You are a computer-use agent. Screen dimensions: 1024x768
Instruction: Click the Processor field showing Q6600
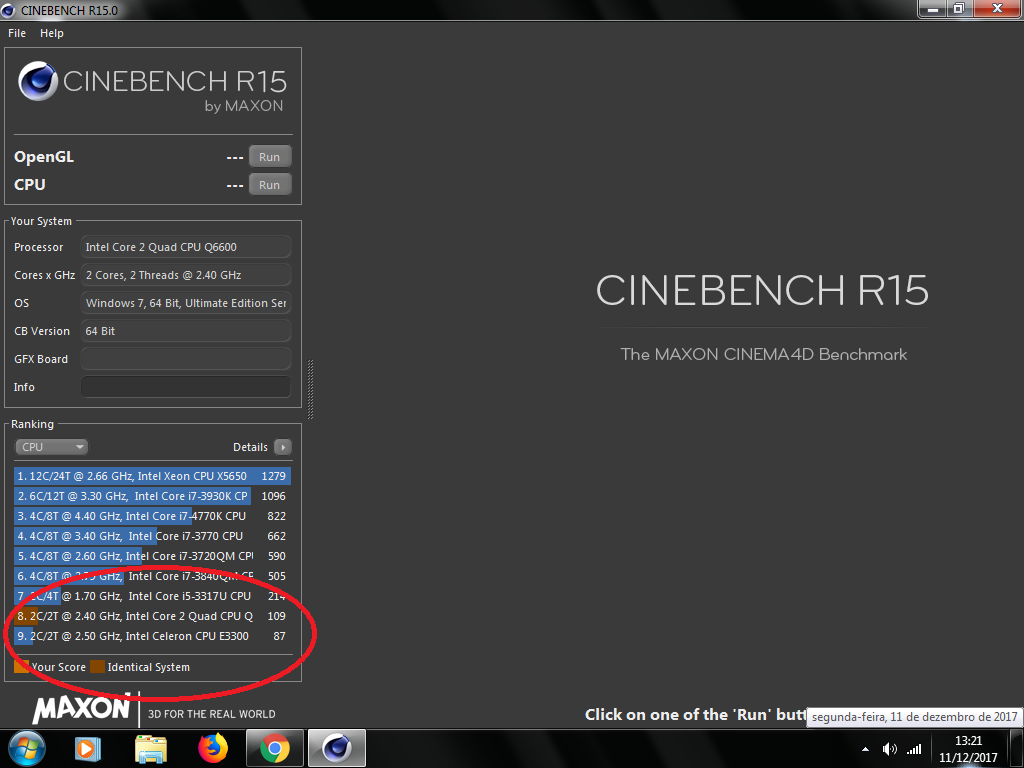point(185,247)
